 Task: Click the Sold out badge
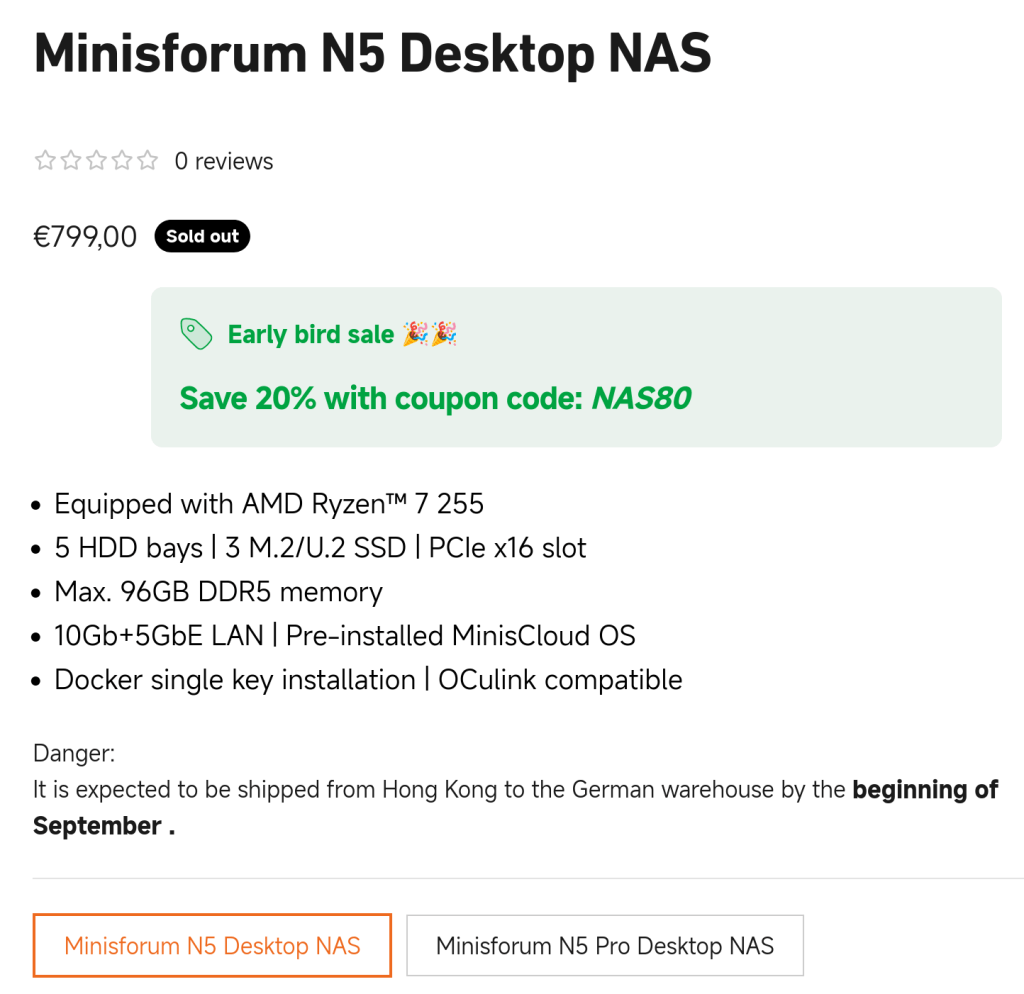pyautogui.click(x=202, y=237)
